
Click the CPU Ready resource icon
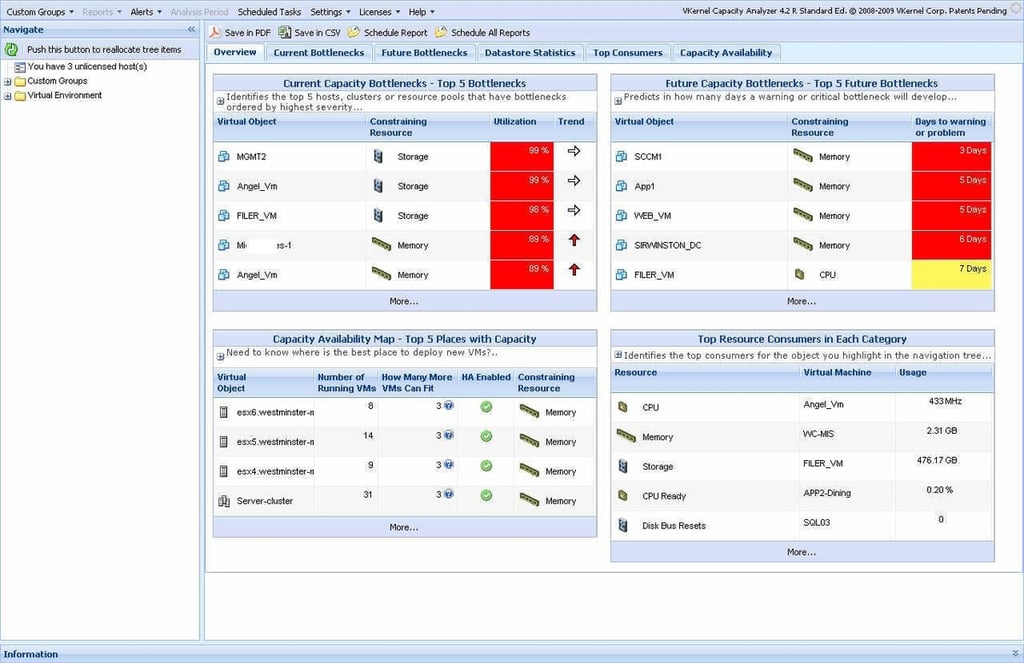[622, 496]
